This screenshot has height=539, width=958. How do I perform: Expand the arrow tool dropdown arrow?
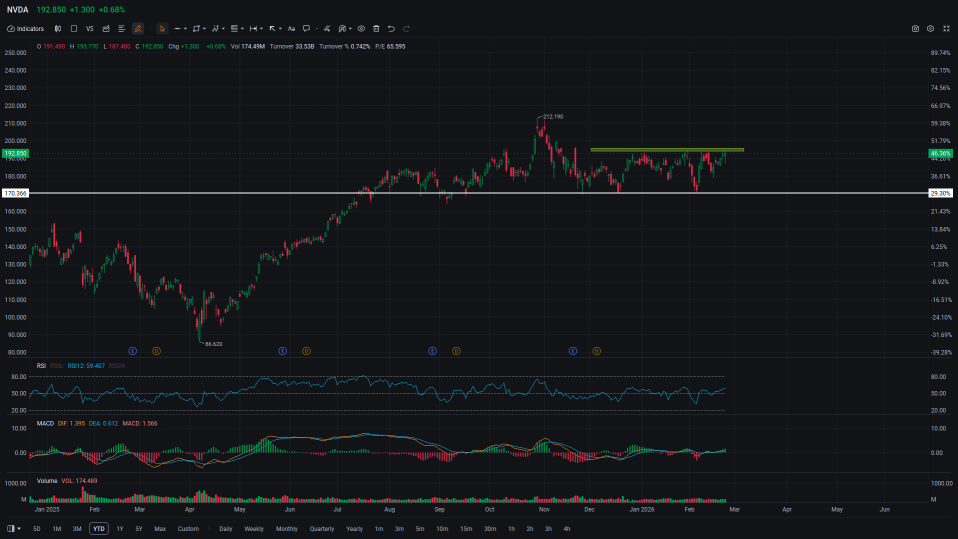coord(280,29)
